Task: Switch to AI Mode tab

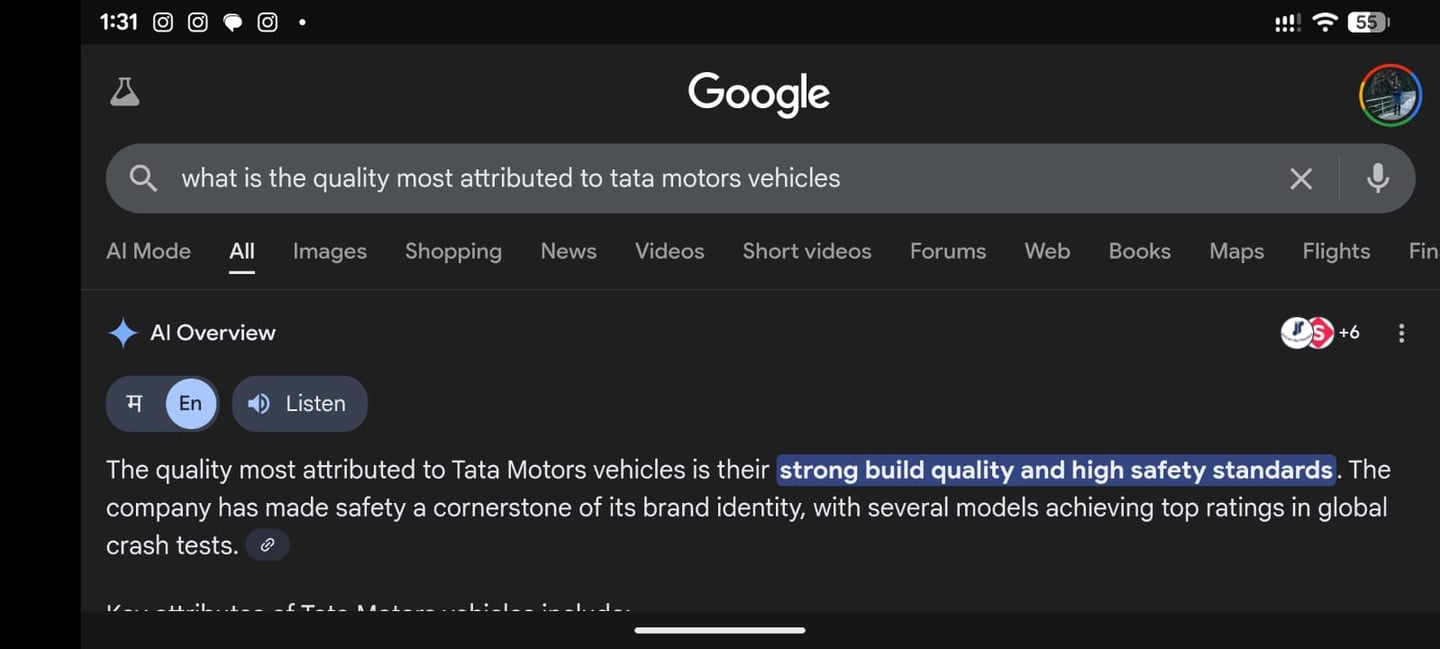Action: [148, 251]
